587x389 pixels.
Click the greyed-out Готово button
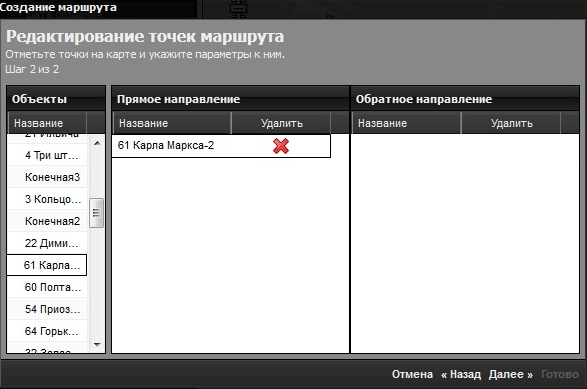point(560,374)
